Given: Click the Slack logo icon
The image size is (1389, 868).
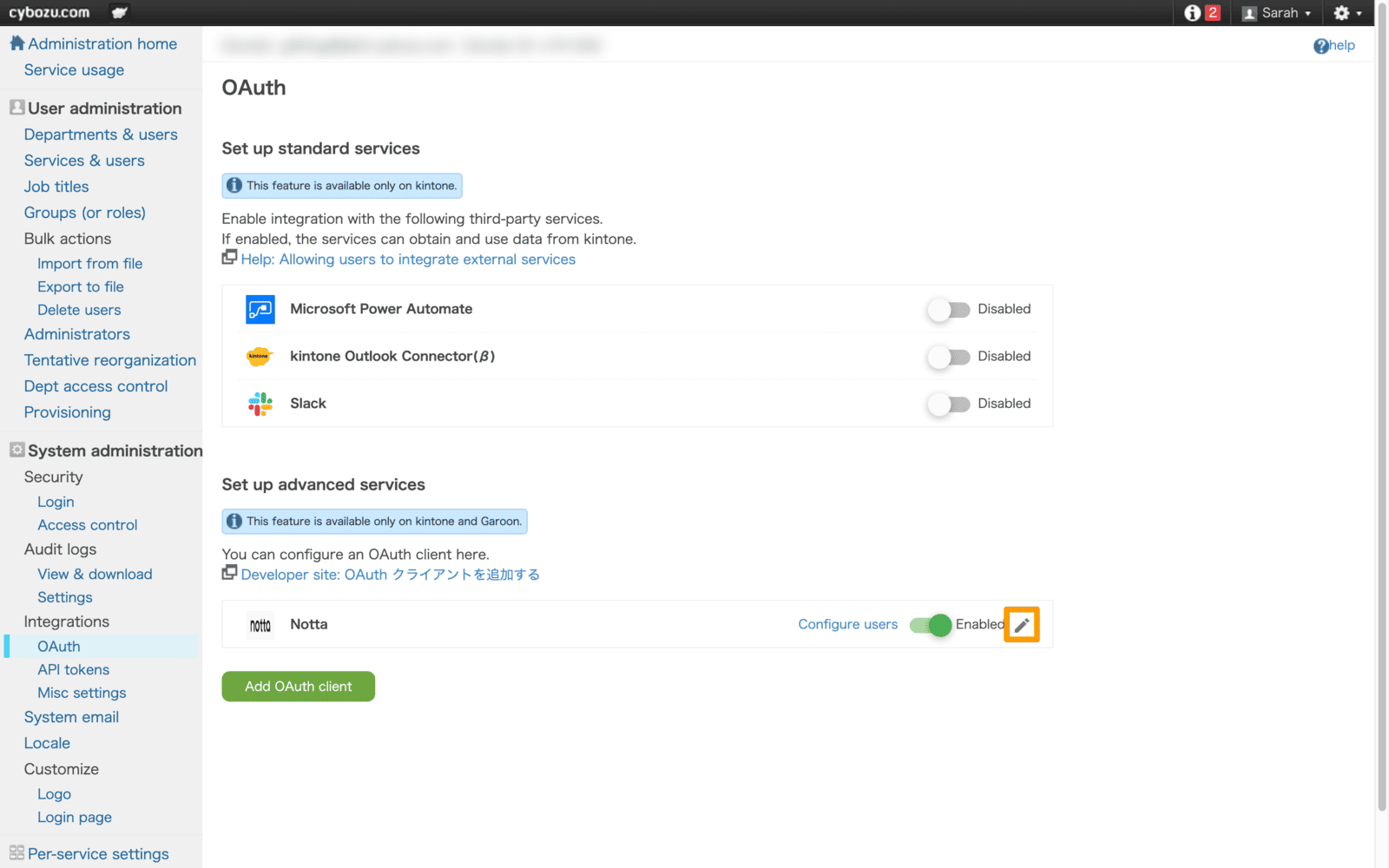Looking at the screenshot, I should click(x=260, y=404).
